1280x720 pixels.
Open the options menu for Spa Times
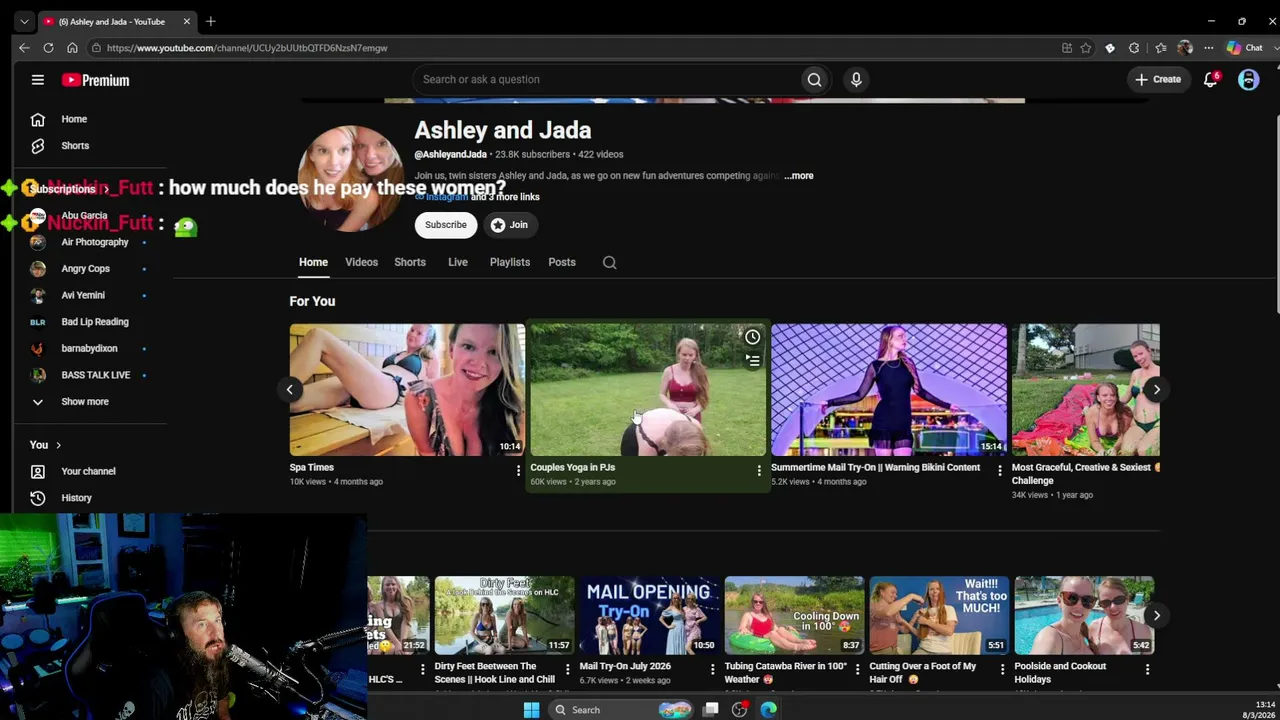coord(518,470)
